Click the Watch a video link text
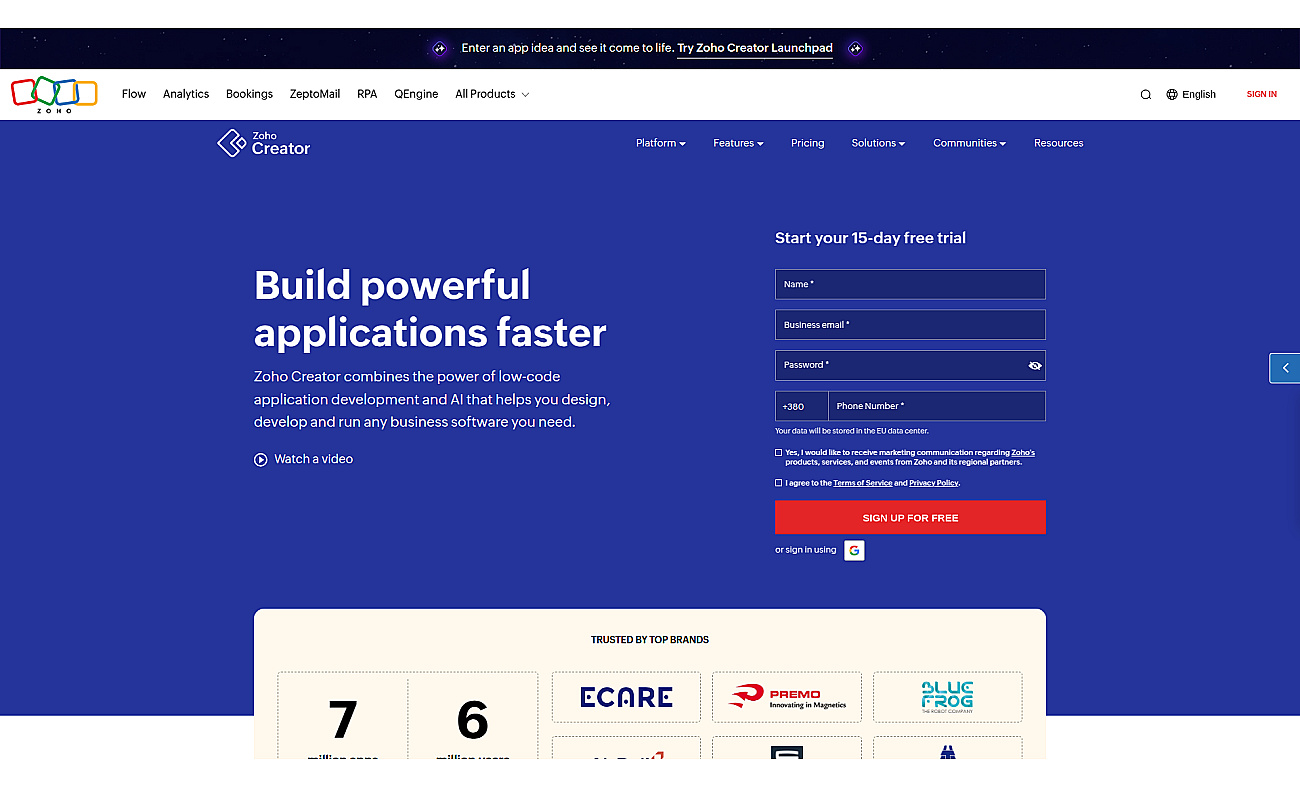 (314, 459)
